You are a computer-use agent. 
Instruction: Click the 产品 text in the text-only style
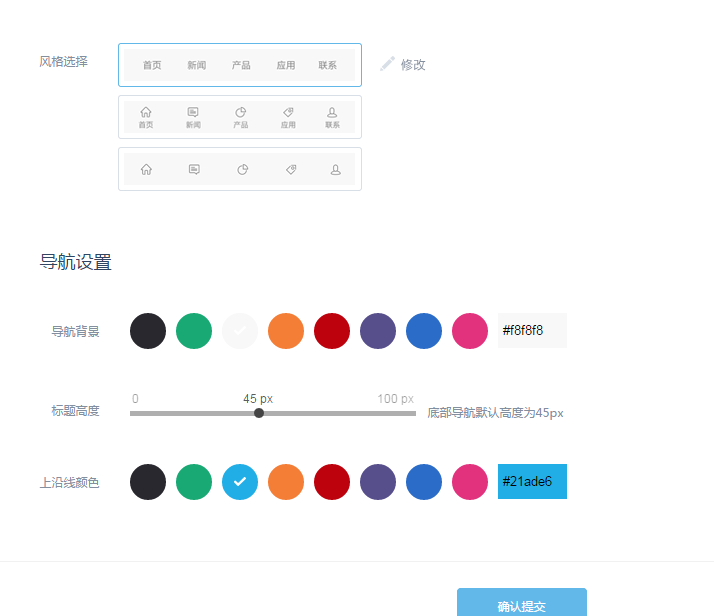241,65
